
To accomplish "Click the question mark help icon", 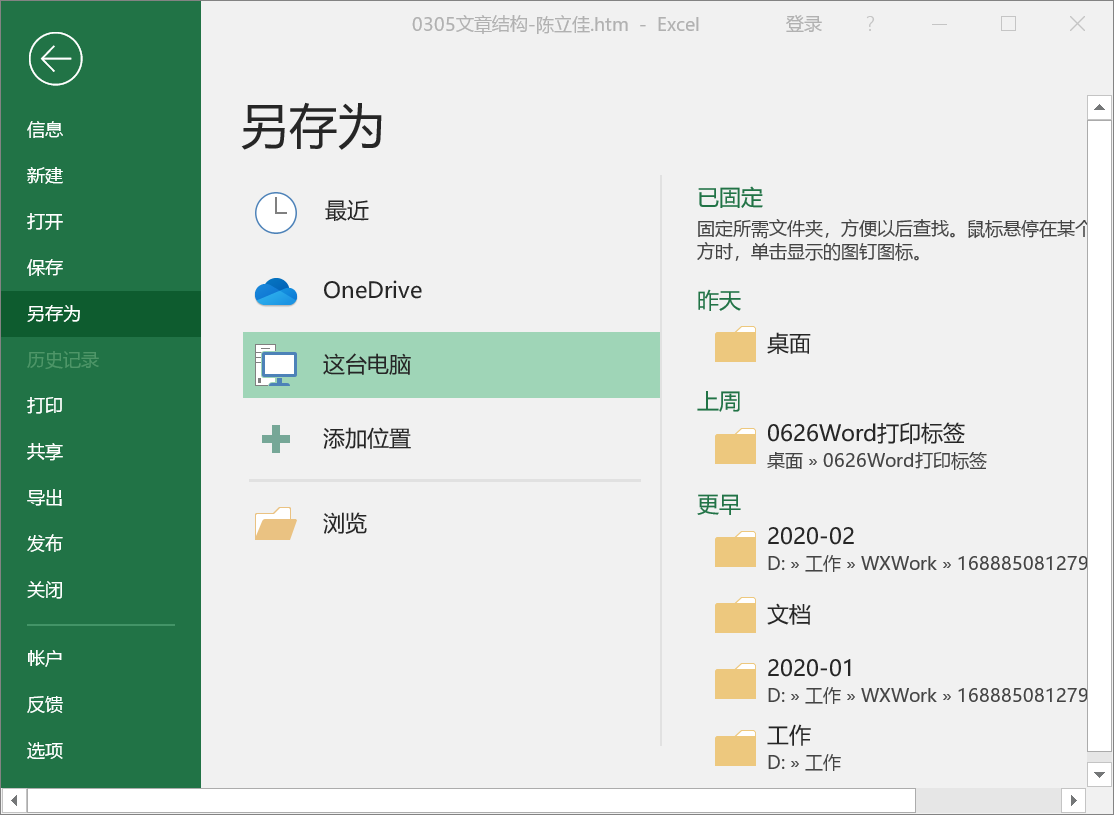I will 870,25.
